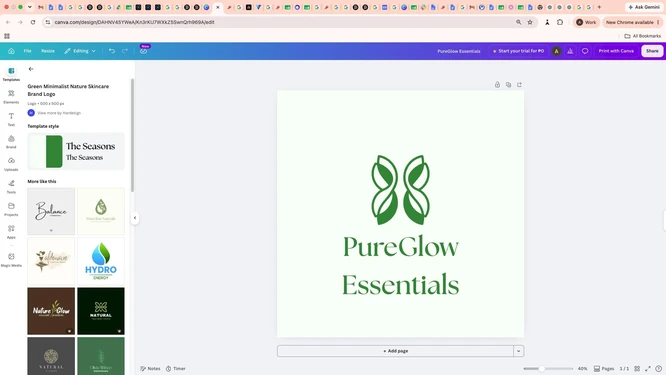Viewport: 666px width, 375px height.
Task: Select the Natural dark green logo template
Action: (x=101, y=311)
